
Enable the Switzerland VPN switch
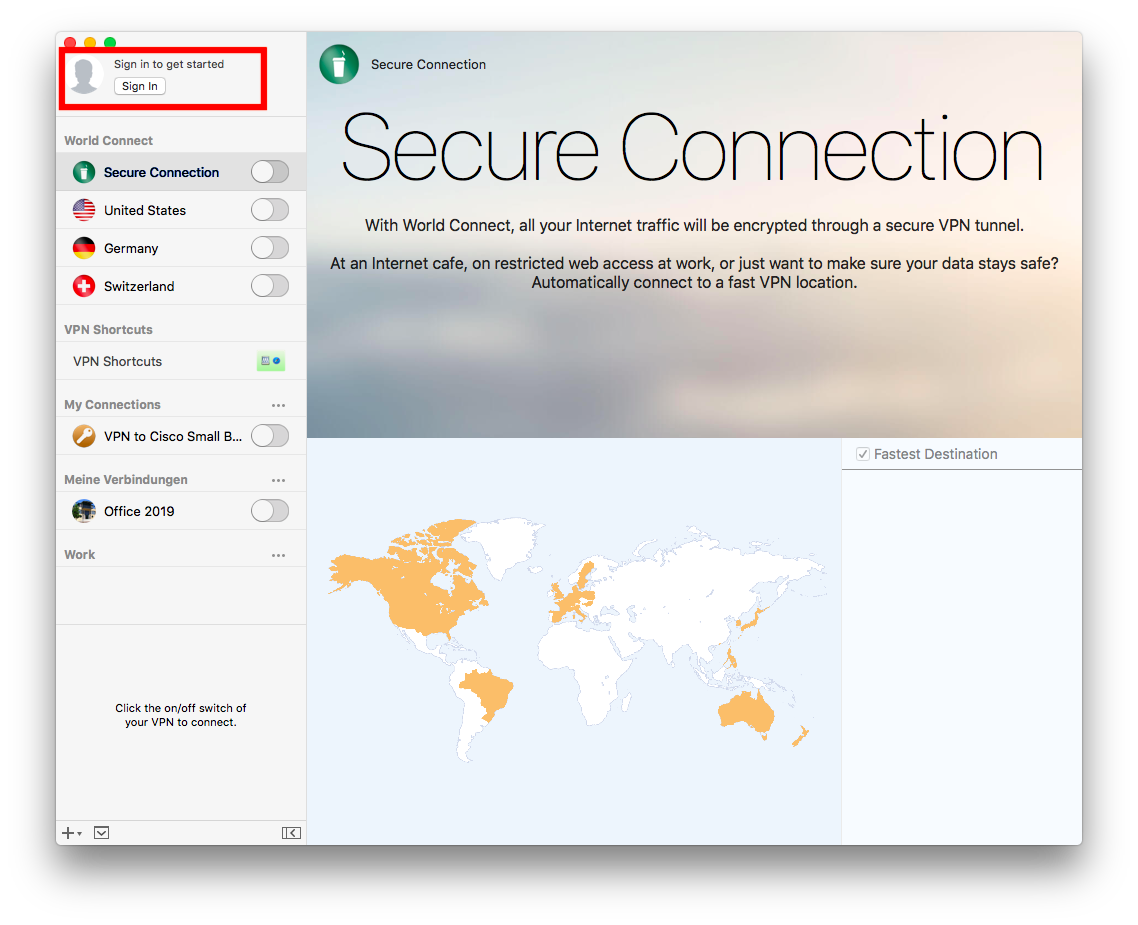click(270, 286)
